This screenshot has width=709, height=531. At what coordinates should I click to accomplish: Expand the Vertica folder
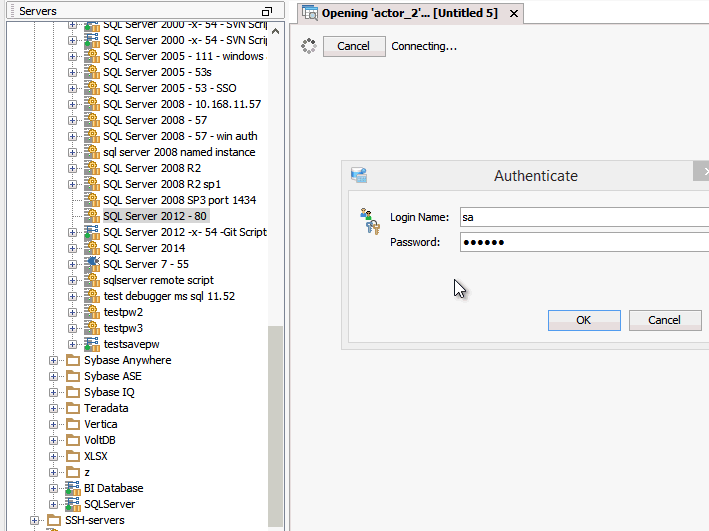pyautogui.click(x=53, y=424)
